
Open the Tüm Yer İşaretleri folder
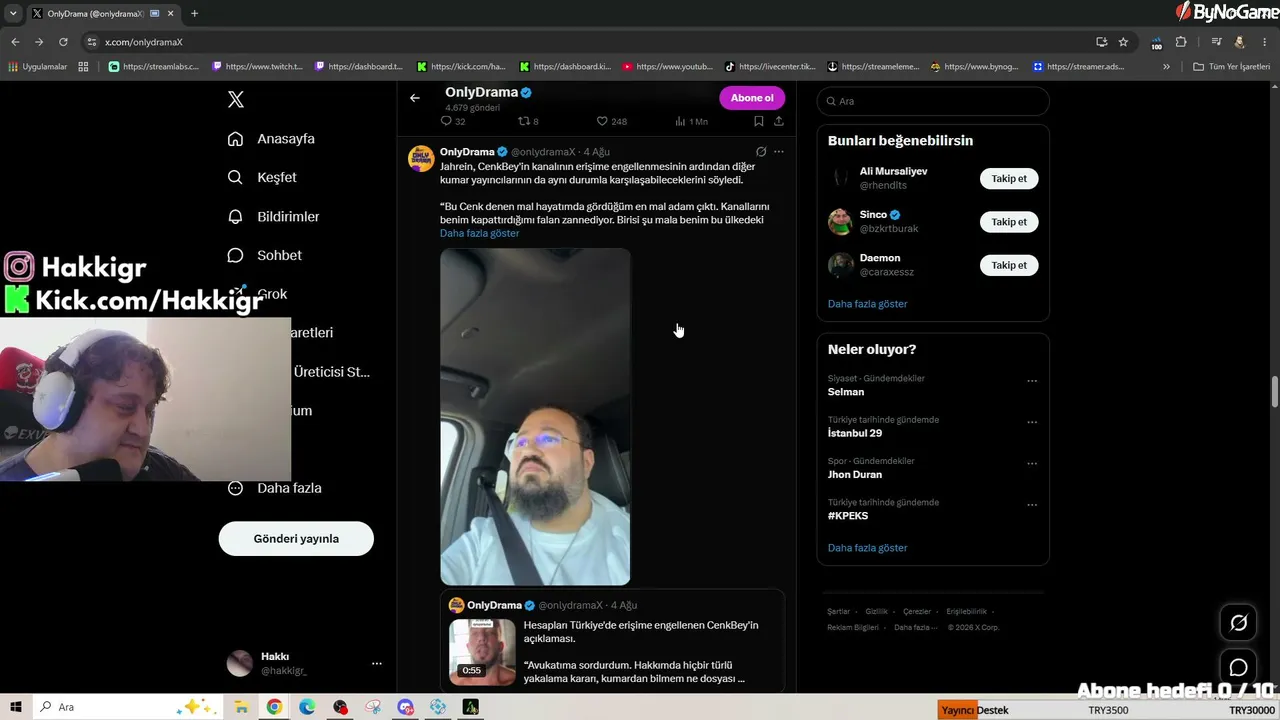pos(1232,67)
